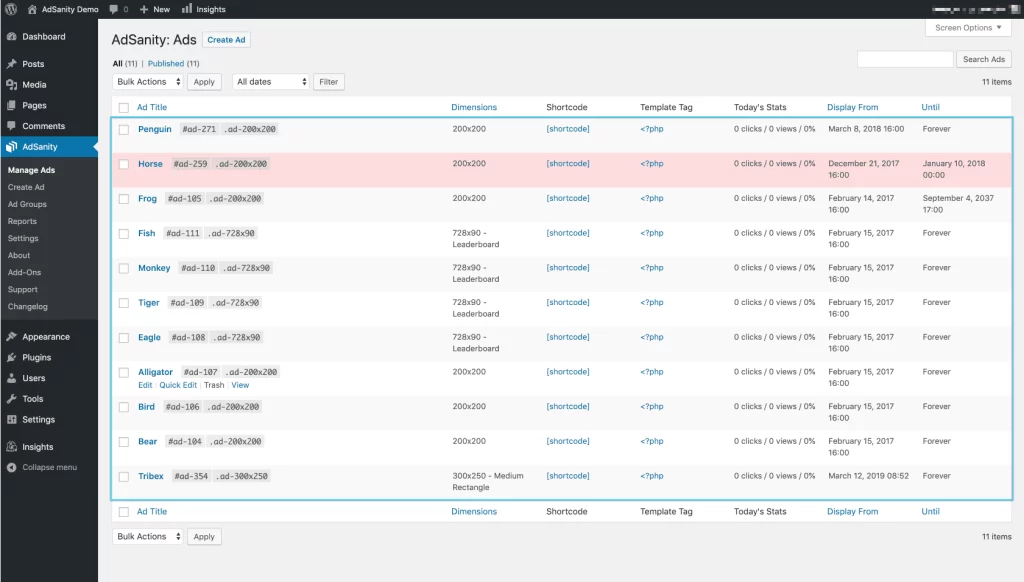Select the Plugins plug icon
The width and height of the screenshot is (1024, 582).
click(x=12, y=357)
